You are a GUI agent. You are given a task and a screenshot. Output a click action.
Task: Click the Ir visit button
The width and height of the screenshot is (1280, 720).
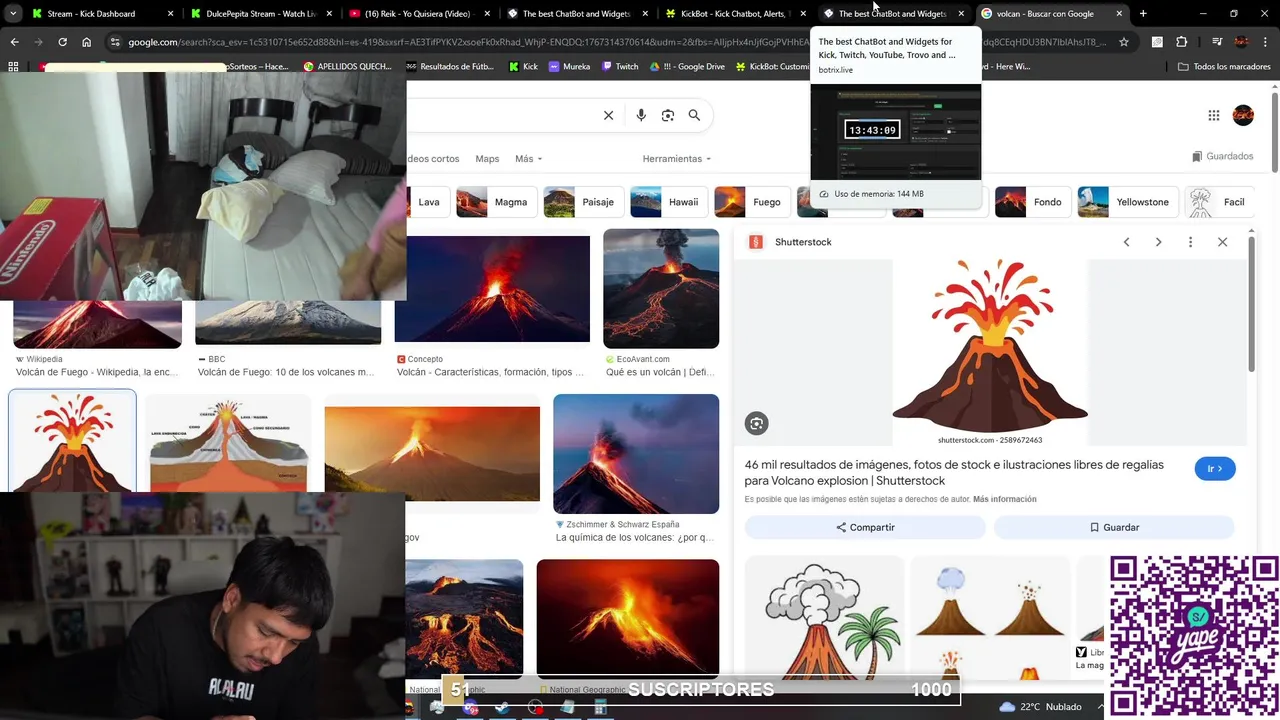pos(1215,468)
